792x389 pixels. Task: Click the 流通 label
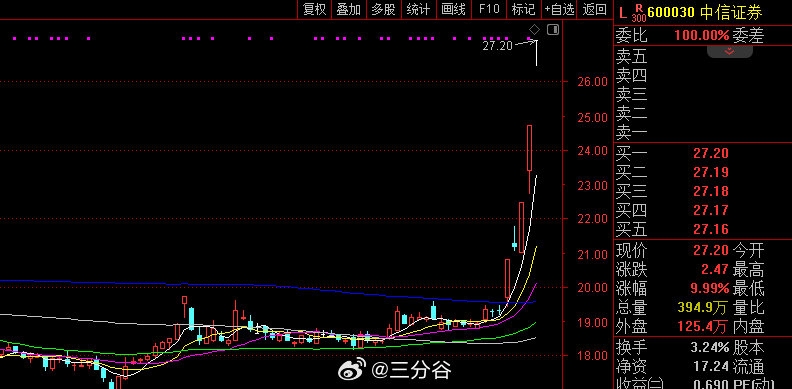(748, 366)
